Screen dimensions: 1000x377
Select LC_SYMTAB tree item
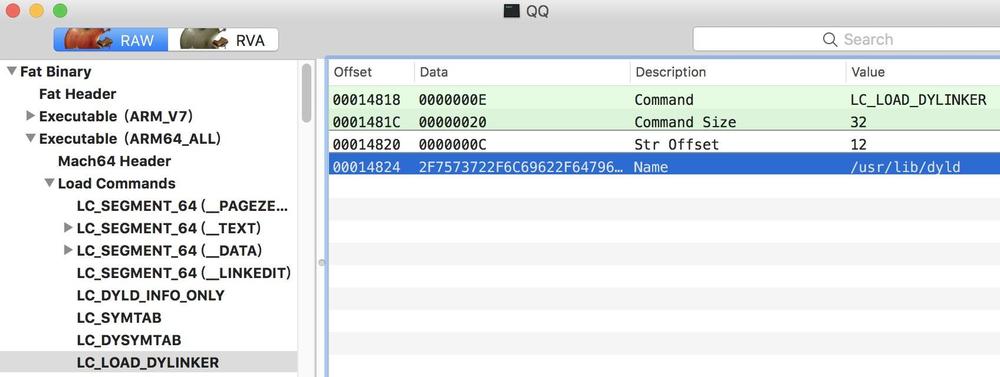119,318
